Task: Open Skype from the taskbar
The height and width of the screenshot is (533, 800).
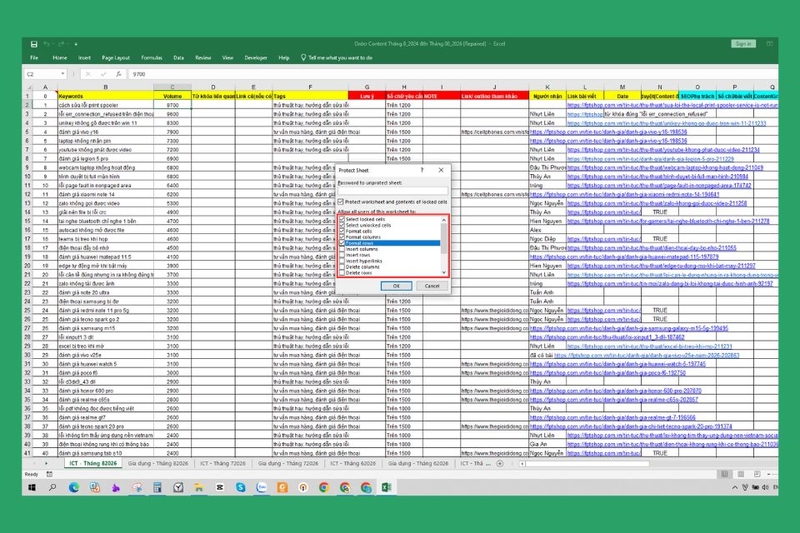Action: pyautogui.click(x=240, y=488)
